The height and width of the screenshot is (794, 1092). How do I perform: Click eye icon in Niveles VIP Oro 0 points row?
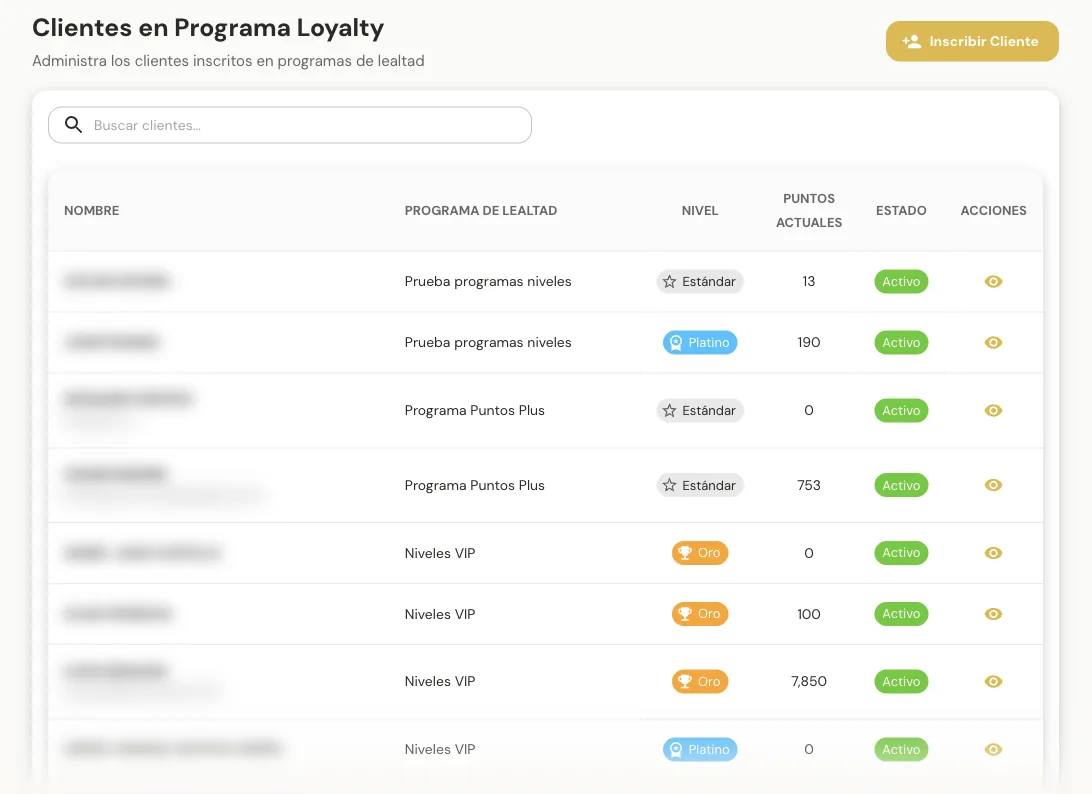point(993,553)
